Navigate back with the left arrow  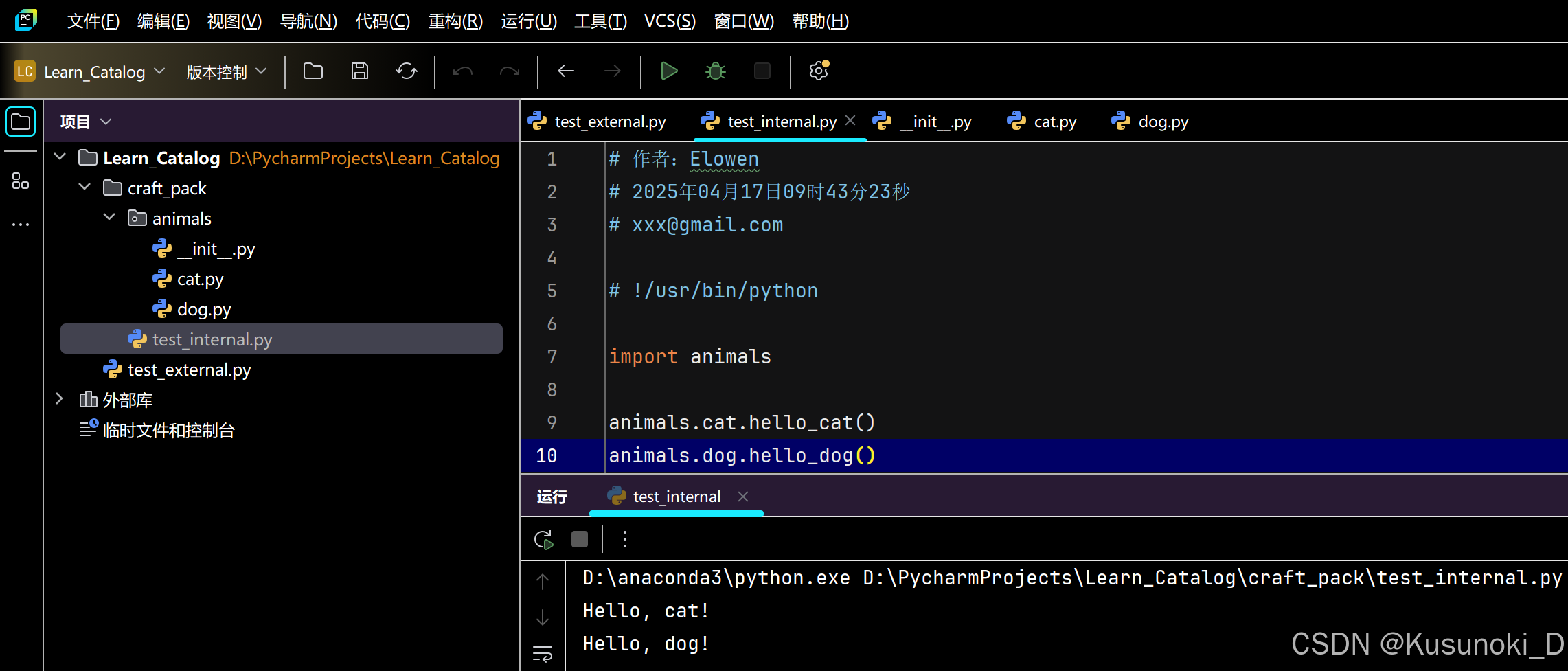pyautogui.click(x=566, y=71)
